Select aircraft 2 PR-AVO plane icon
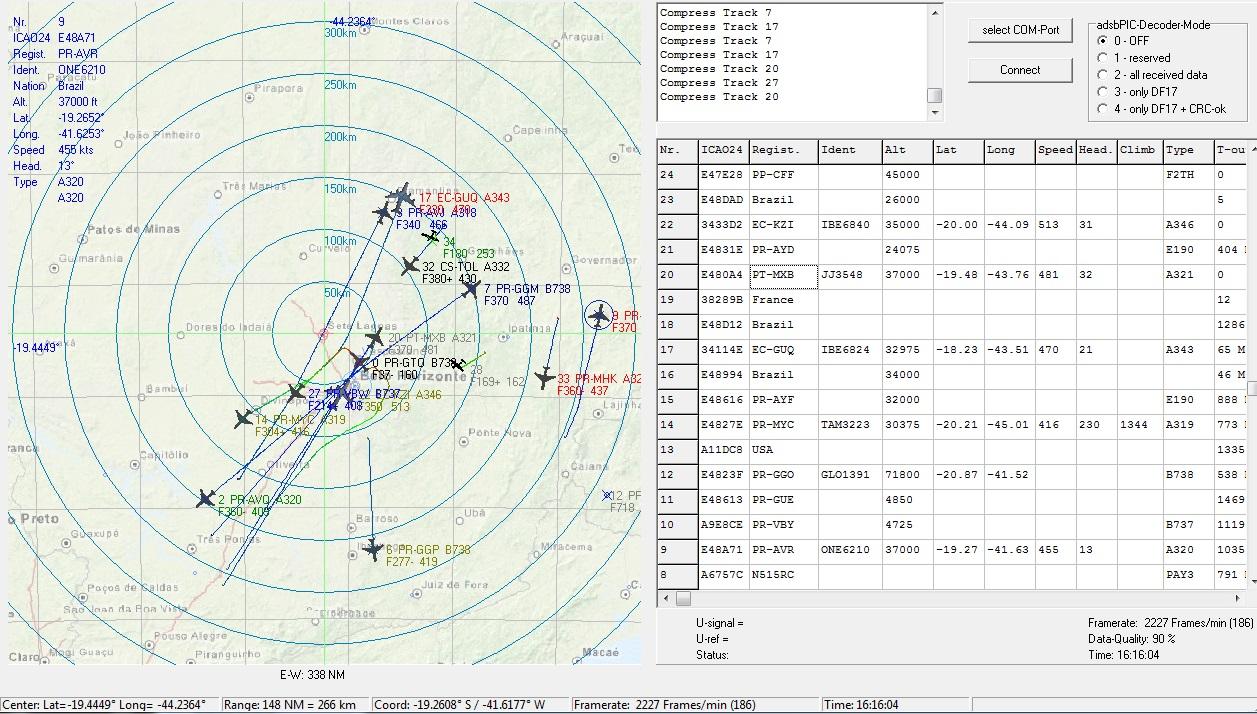Screen dimensions: 1257x714 point(206,499)
